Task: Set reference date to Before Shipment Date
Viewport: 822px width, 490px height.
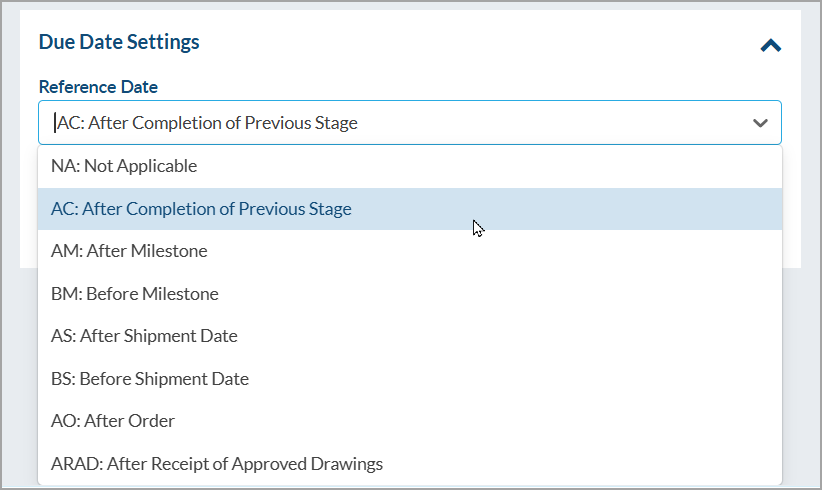Action: coord(150,379)
